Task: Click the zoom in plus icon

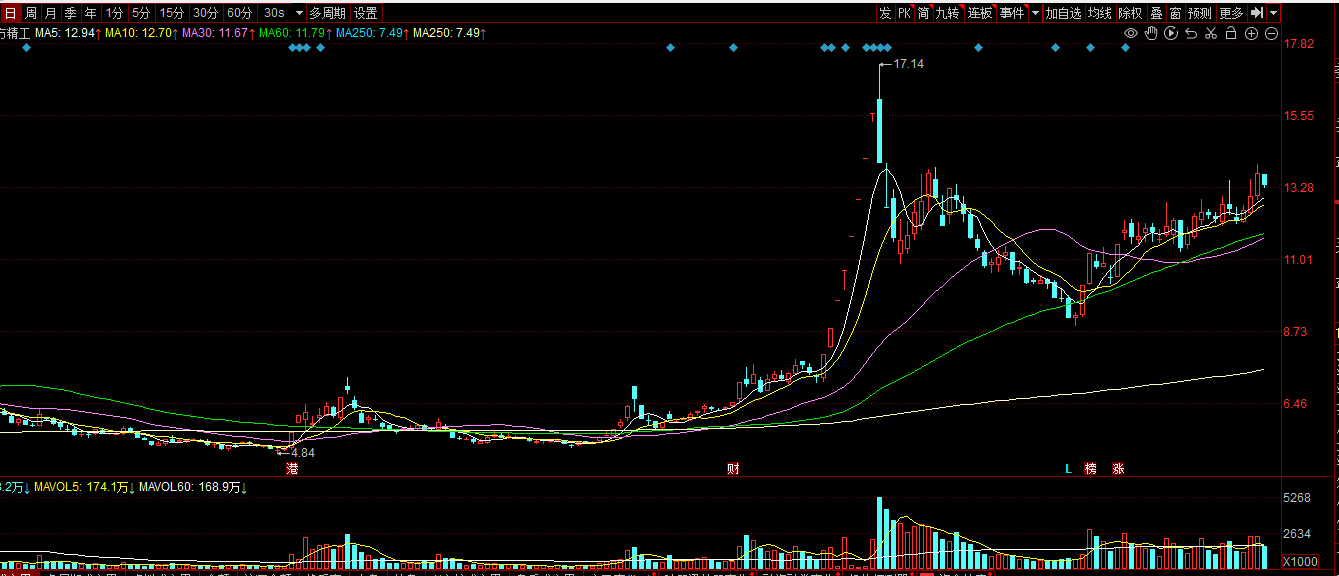Action: [1251, 33]
